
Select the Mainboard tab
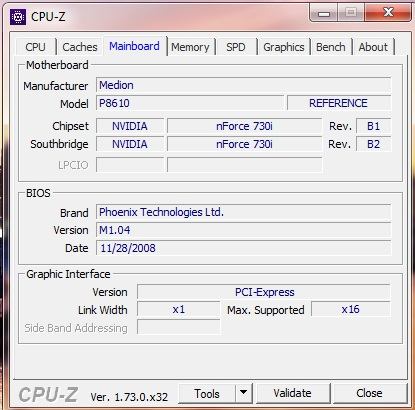pyautogui.click(x=134, y=46)
